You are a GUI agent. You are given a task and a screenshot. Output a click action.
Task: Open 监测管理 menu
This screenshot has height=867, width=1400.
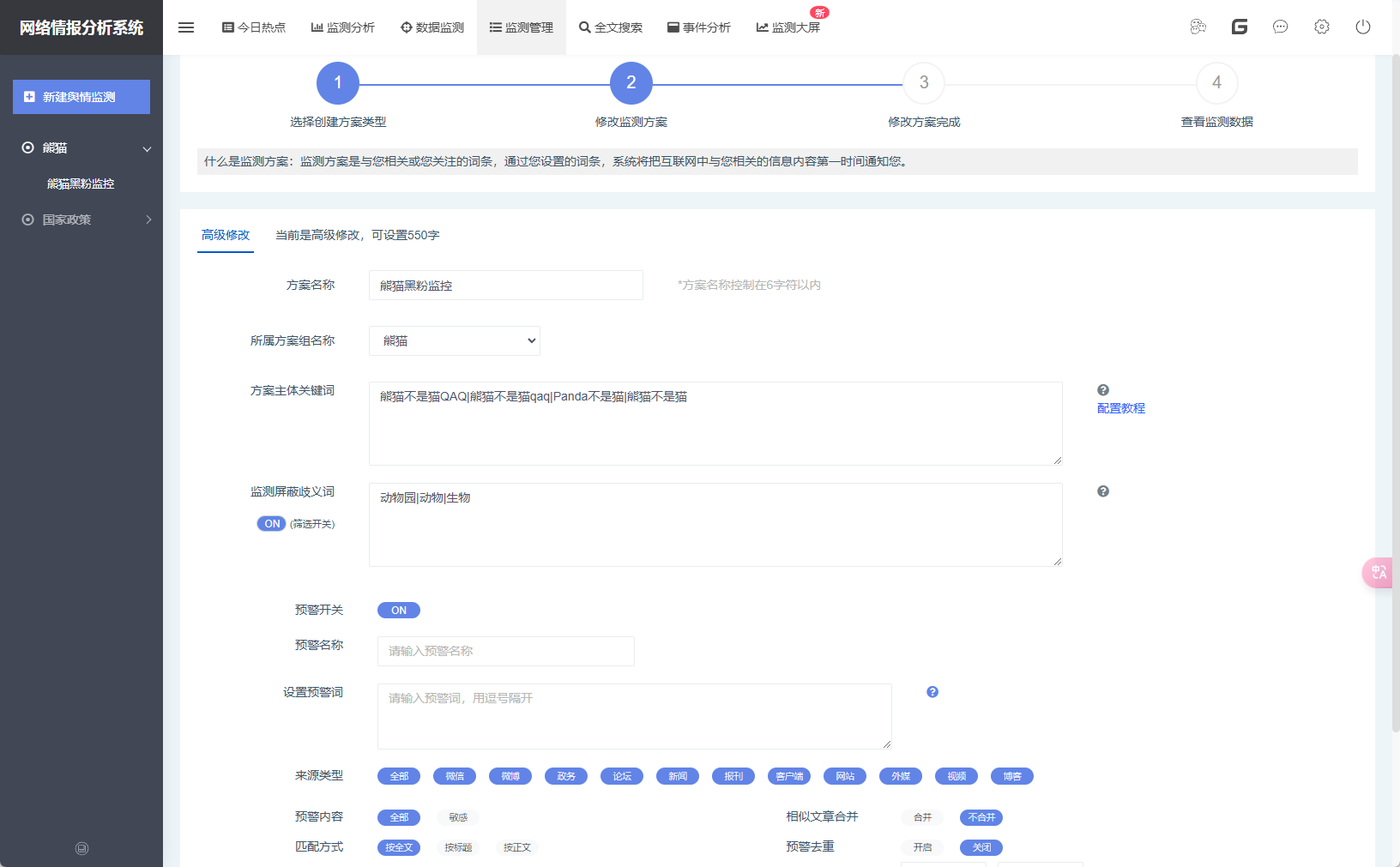click(522, 27)
